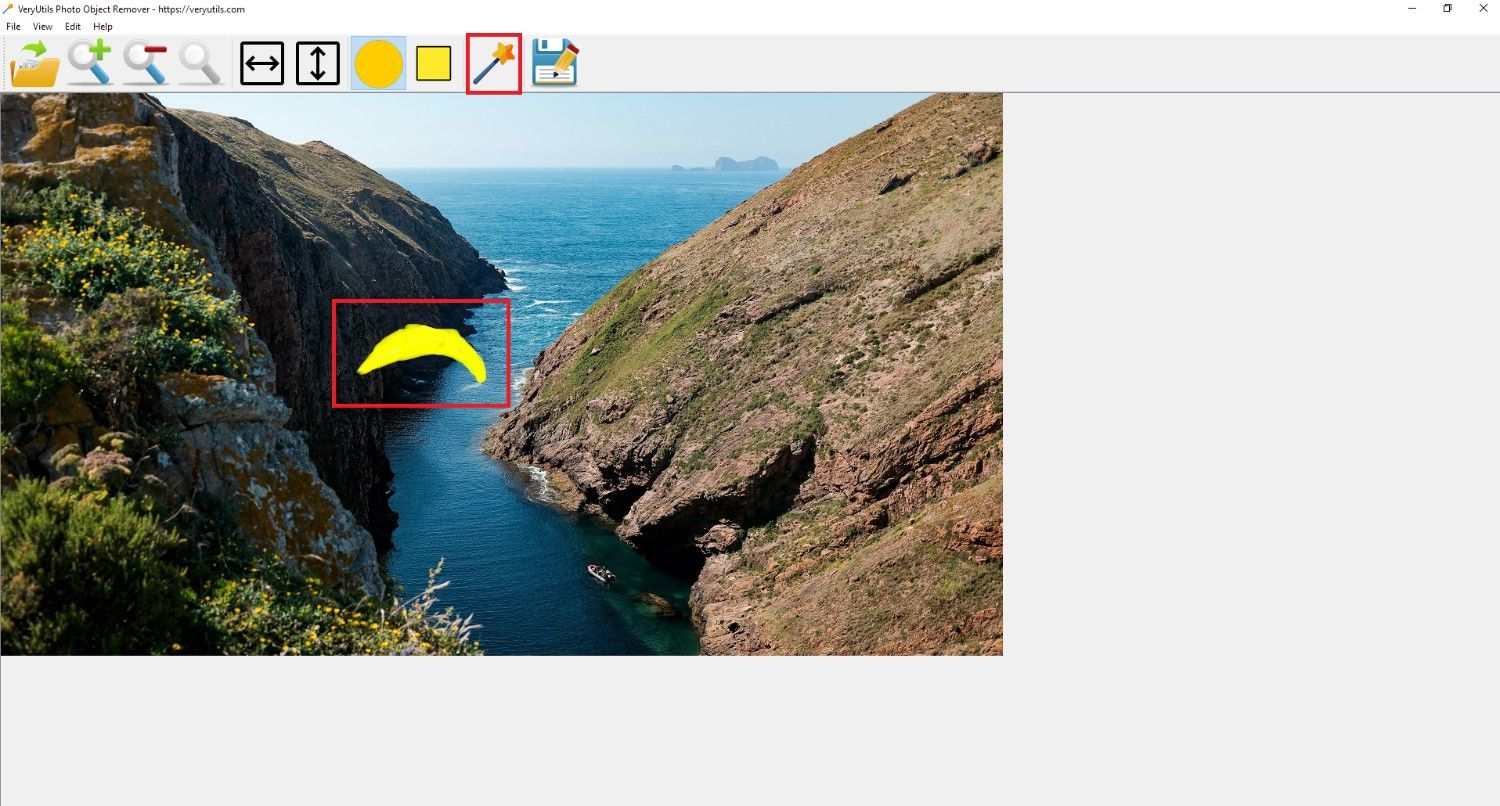The width and height of the screenshot is (1500, 806).
Task: Click the small boat in the water
Action: click(x=601, y=573)
